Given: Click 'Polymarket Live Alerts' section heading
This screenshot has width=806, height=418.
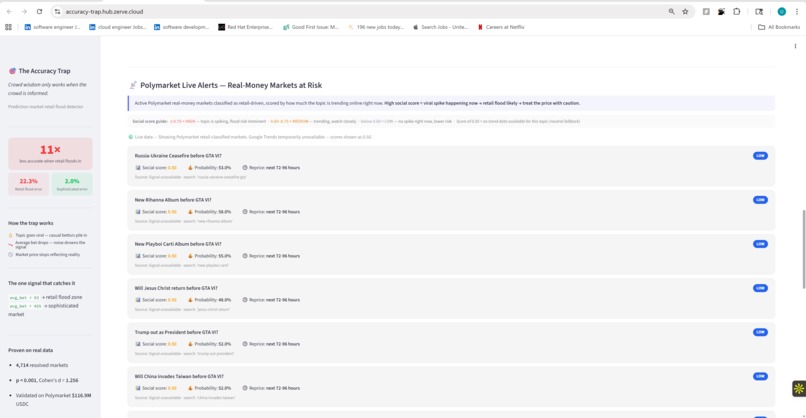Looking at the screenshot, I should click(x=231, y=85).
